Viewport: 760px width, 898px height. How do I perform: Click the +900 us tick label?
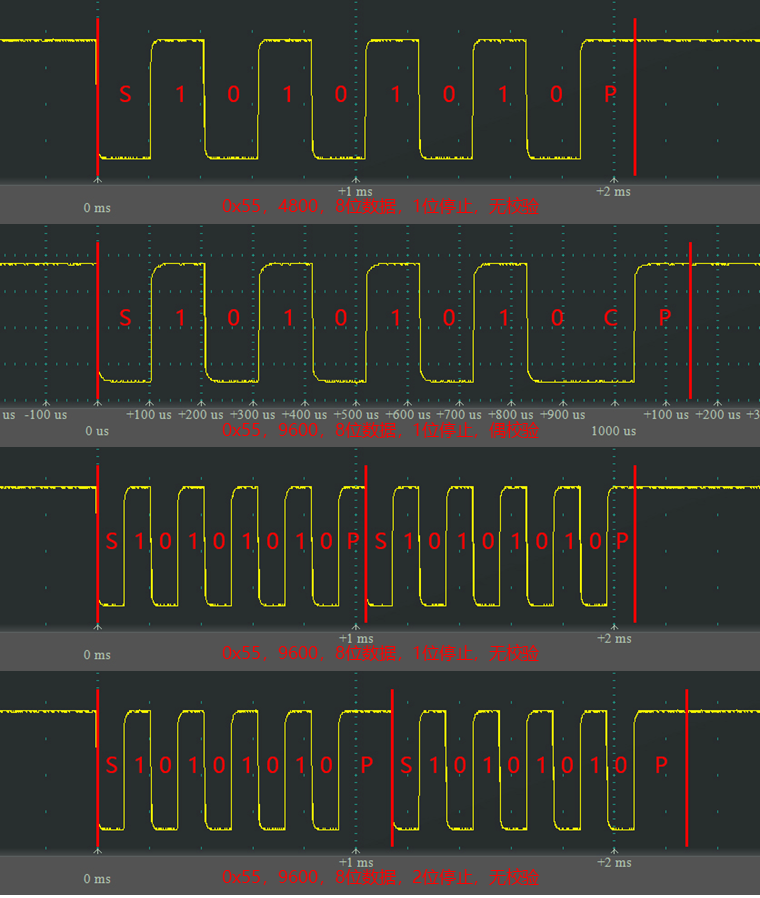tap(563, 414)
